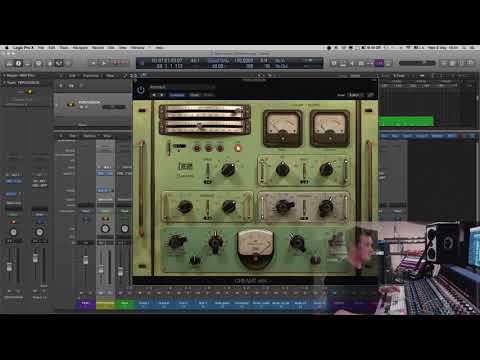Click the purple highlighted mode button in control bar

click(x=379, y=63)
